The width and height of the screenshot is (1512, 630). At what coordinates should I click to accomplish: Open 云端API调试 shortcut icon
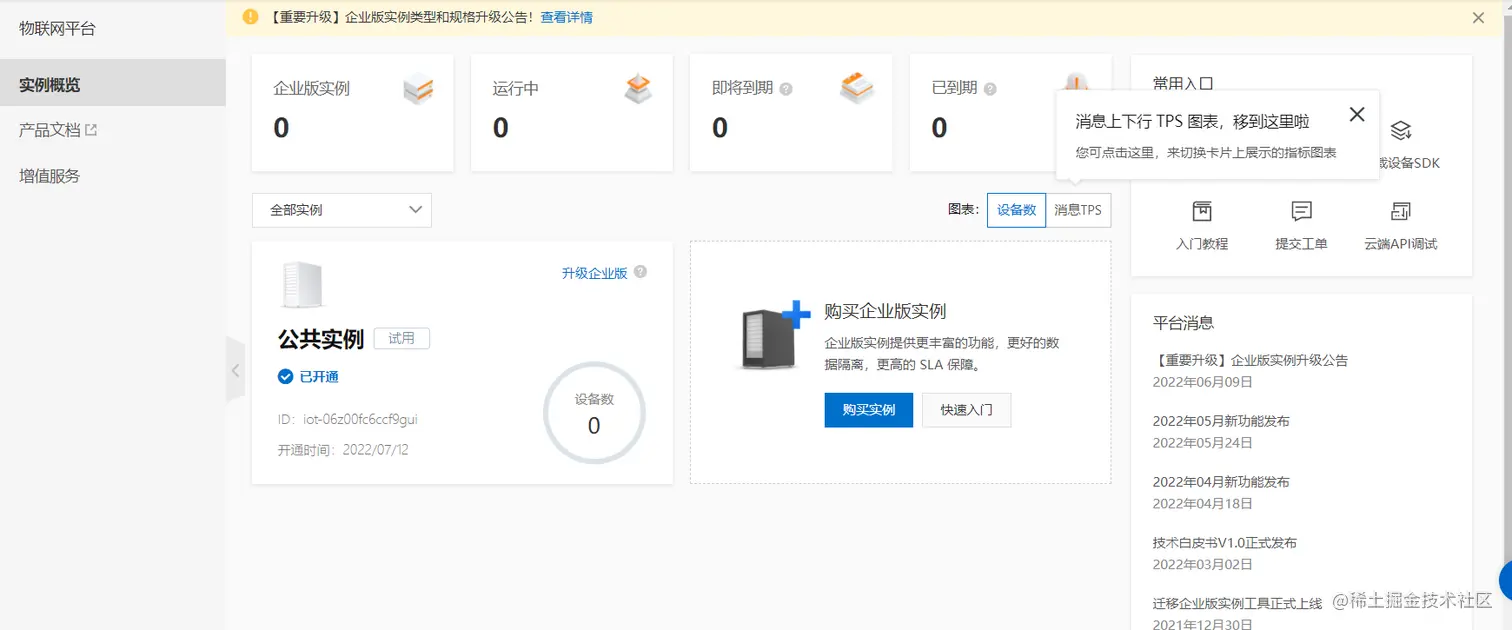[1401, 211]
